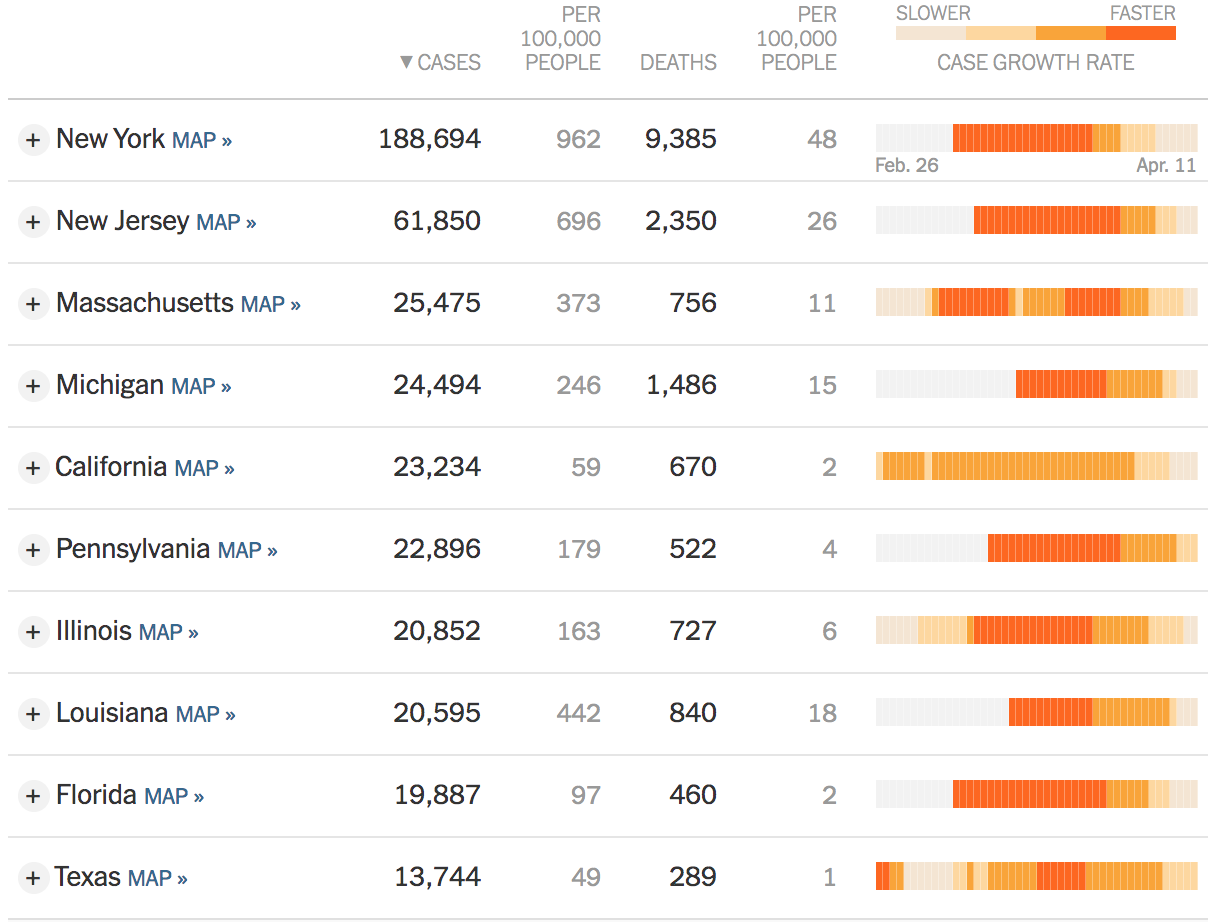Viewport: 1212px width, 922px height.
Task: Click the plus icon beside Michigan
Action: pos(33,386)
